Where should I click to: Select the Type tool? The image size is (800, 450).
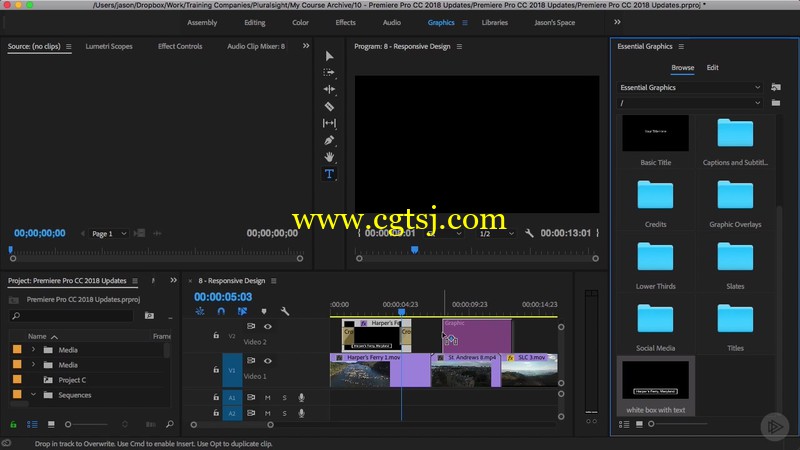[x=329, y=174]
